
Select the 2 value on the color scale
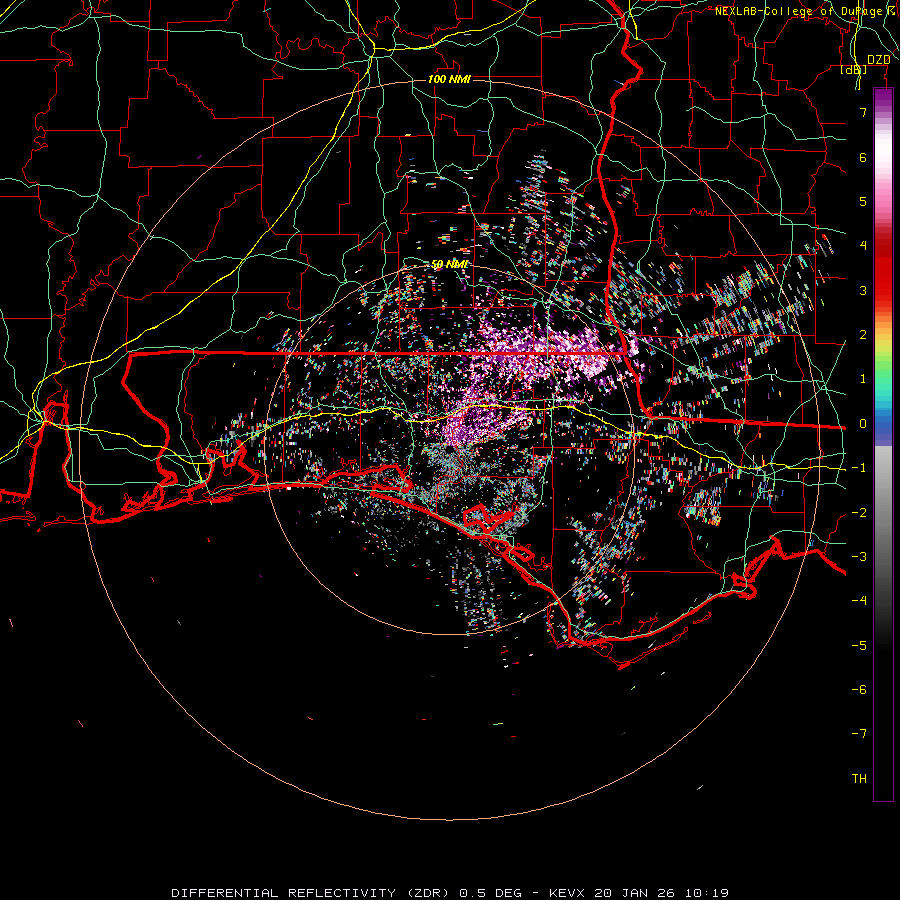tap(863, 335)
